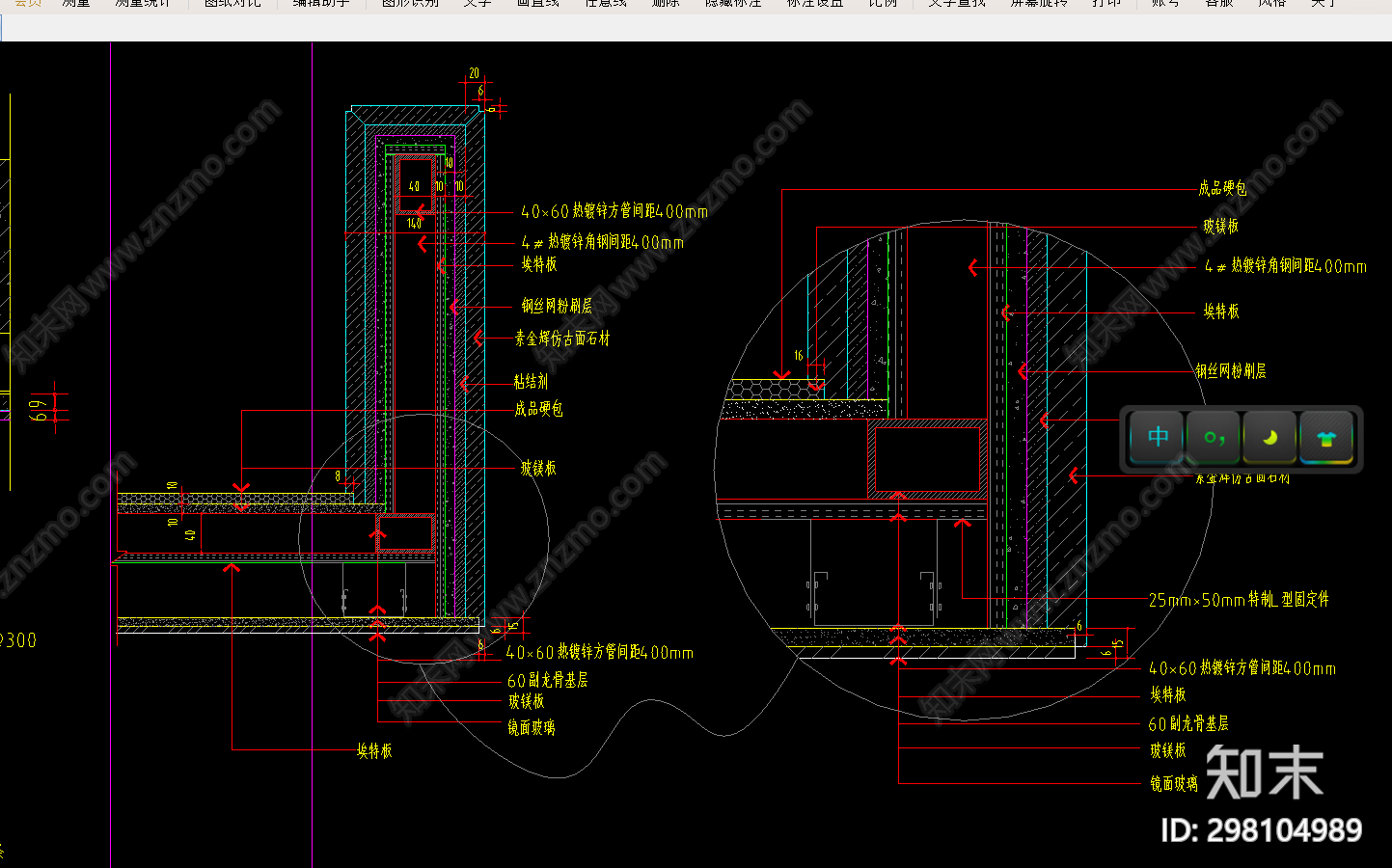The width and height of the screenshot is (1392, 868).
Task: Select the 成品硬包 label in enlarged detail
Action: pos(1222,189)
